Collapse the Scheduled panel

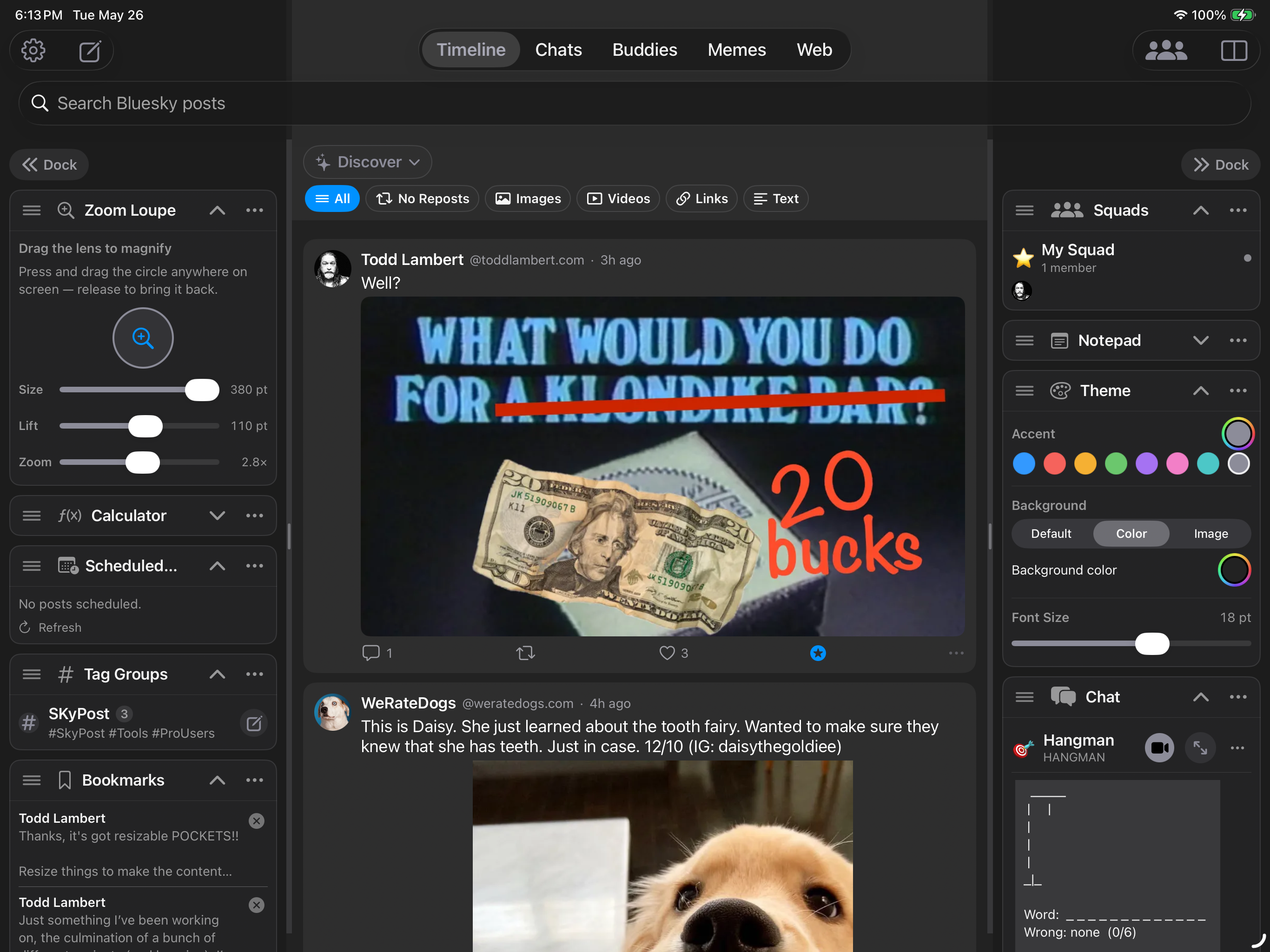pos(217,566)
